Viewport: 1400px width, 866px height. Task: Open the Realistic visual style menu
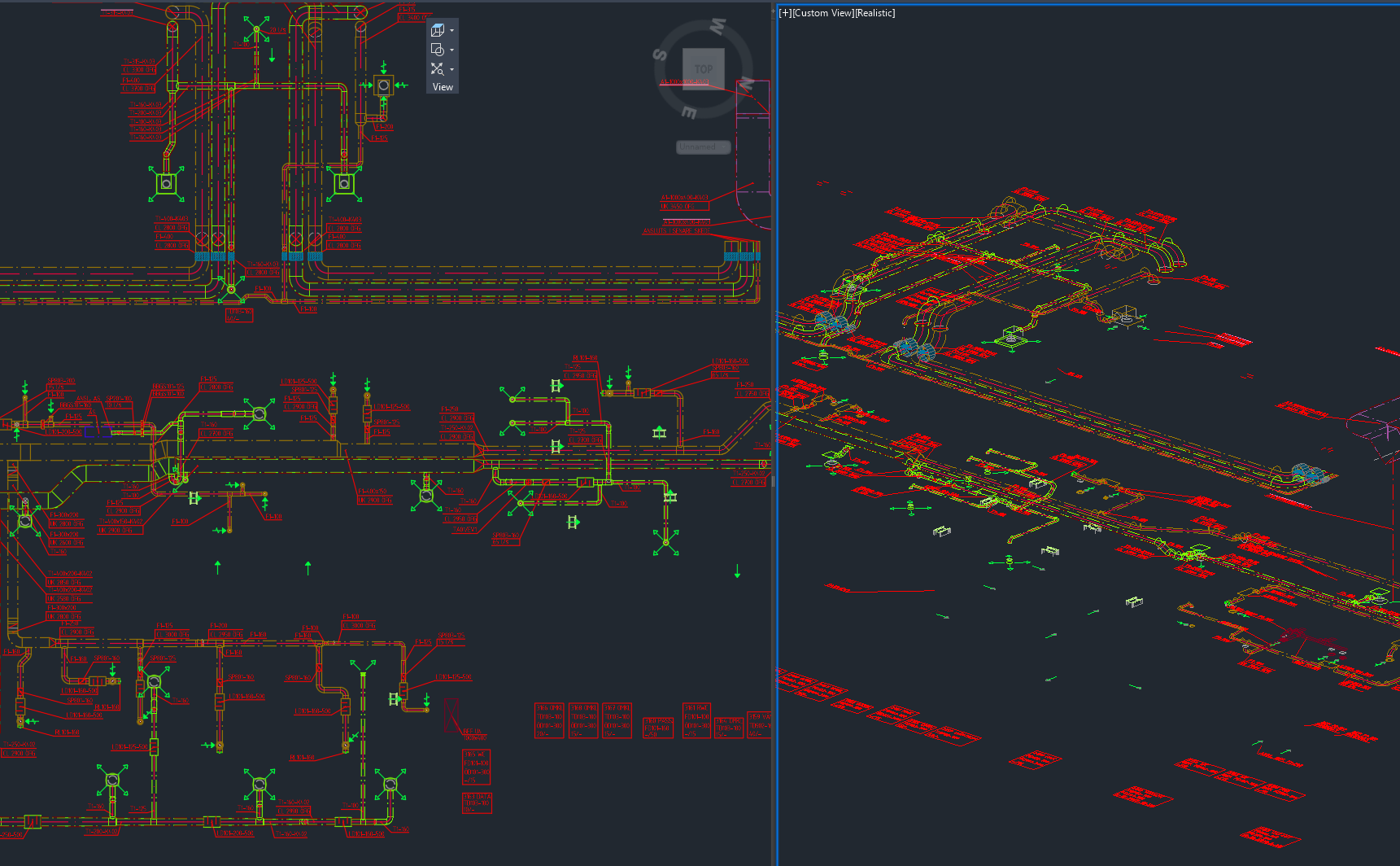tap(874, 13)
